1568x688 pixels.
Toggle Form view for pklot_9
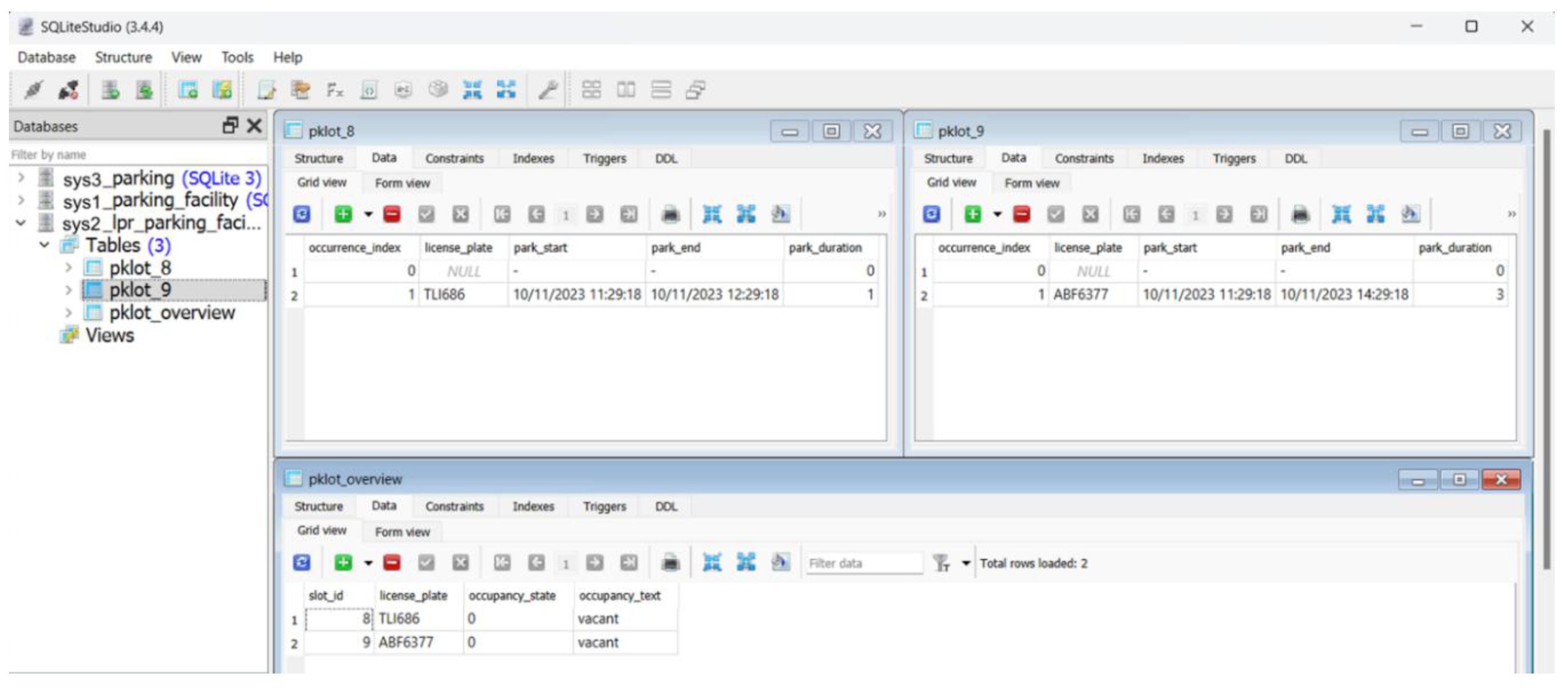click(x=1032, y=182)
